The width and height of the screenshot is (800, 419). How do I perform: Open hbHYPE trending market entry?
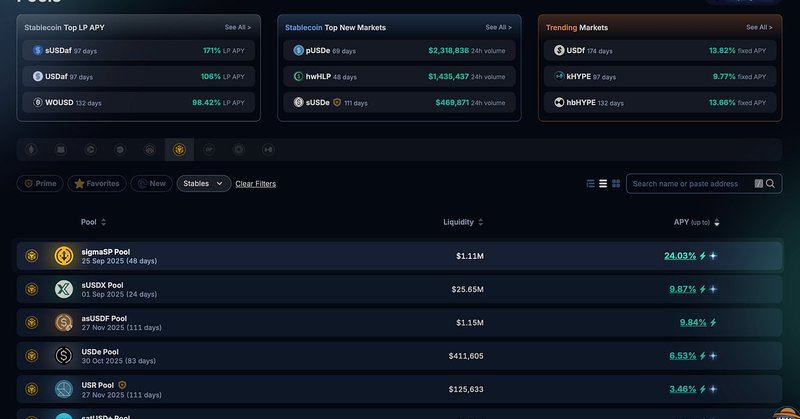[x=660, y=103]
